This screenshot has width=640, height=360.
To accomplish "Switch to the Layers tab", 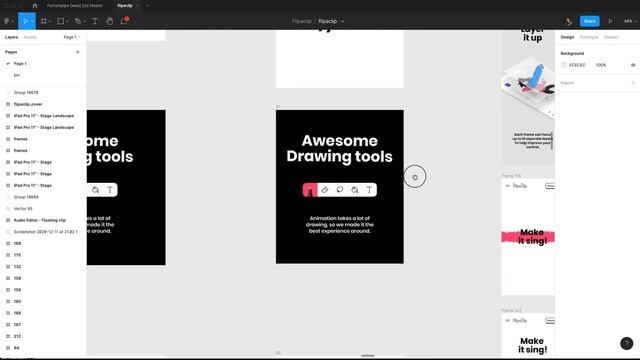I will point(11,37).
